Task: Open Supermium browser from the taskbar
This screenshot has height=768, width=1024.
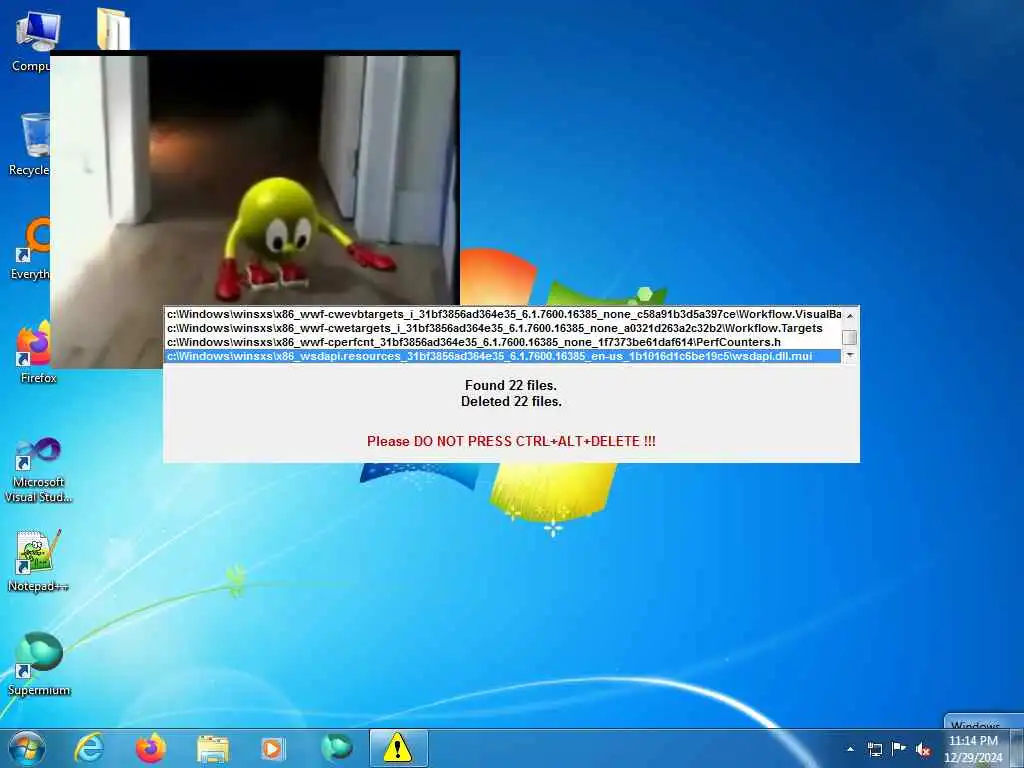Action: coord(336,748)
